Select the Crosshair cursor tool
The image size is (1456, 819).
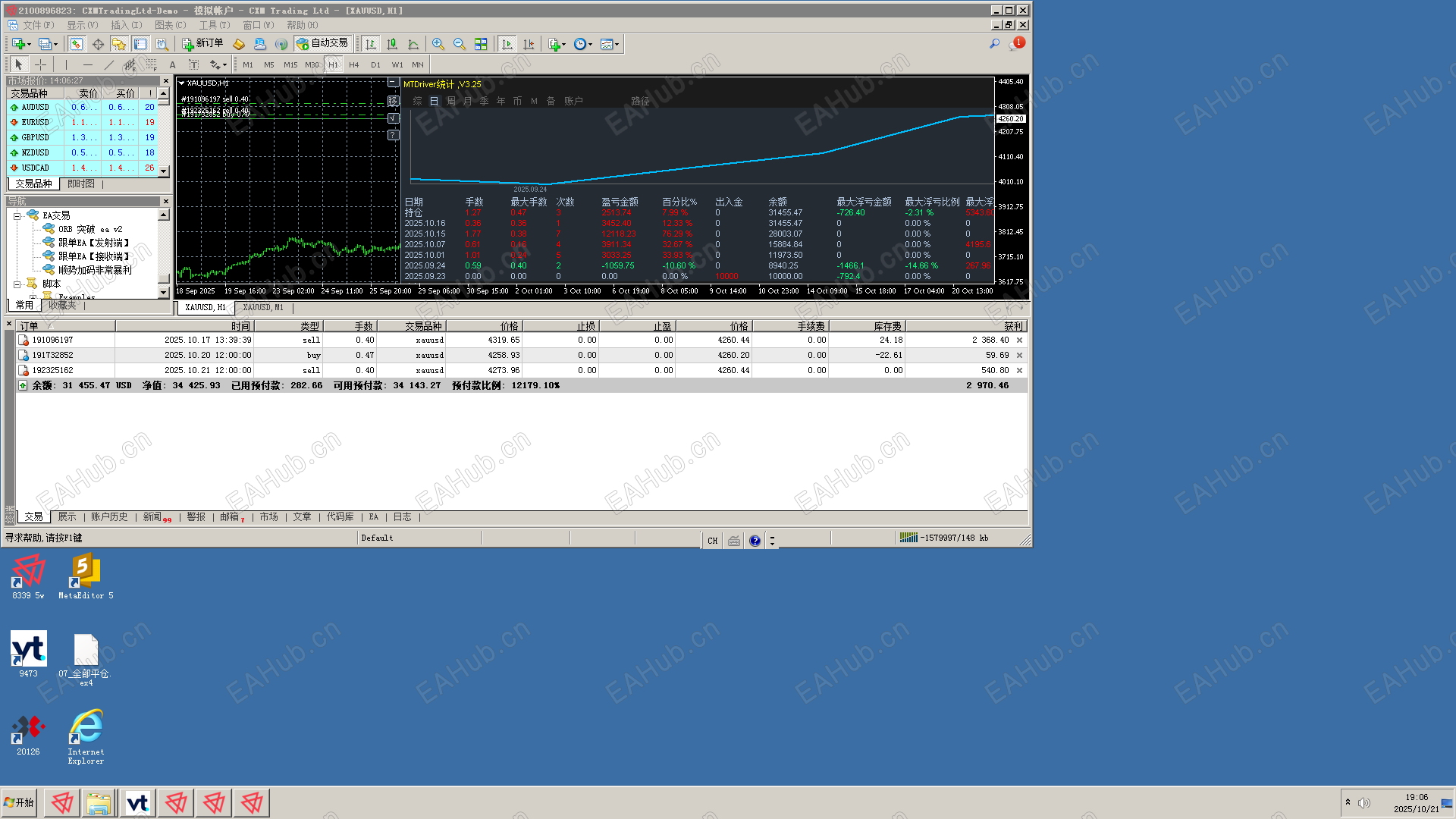(x=41, y=64)
